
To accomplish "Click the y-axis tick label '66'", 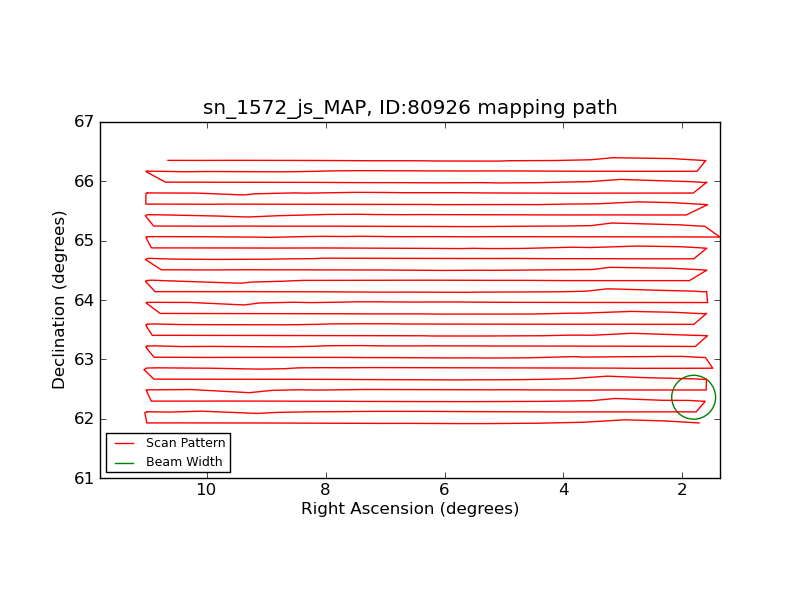I will point(84,182).
